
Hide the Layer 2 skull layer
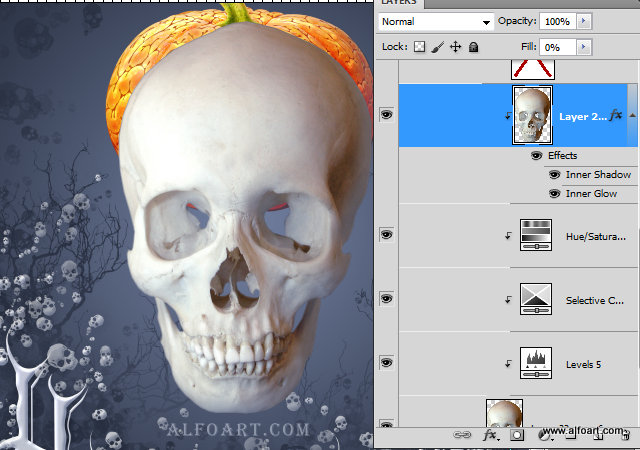click(x=387, y=115)
